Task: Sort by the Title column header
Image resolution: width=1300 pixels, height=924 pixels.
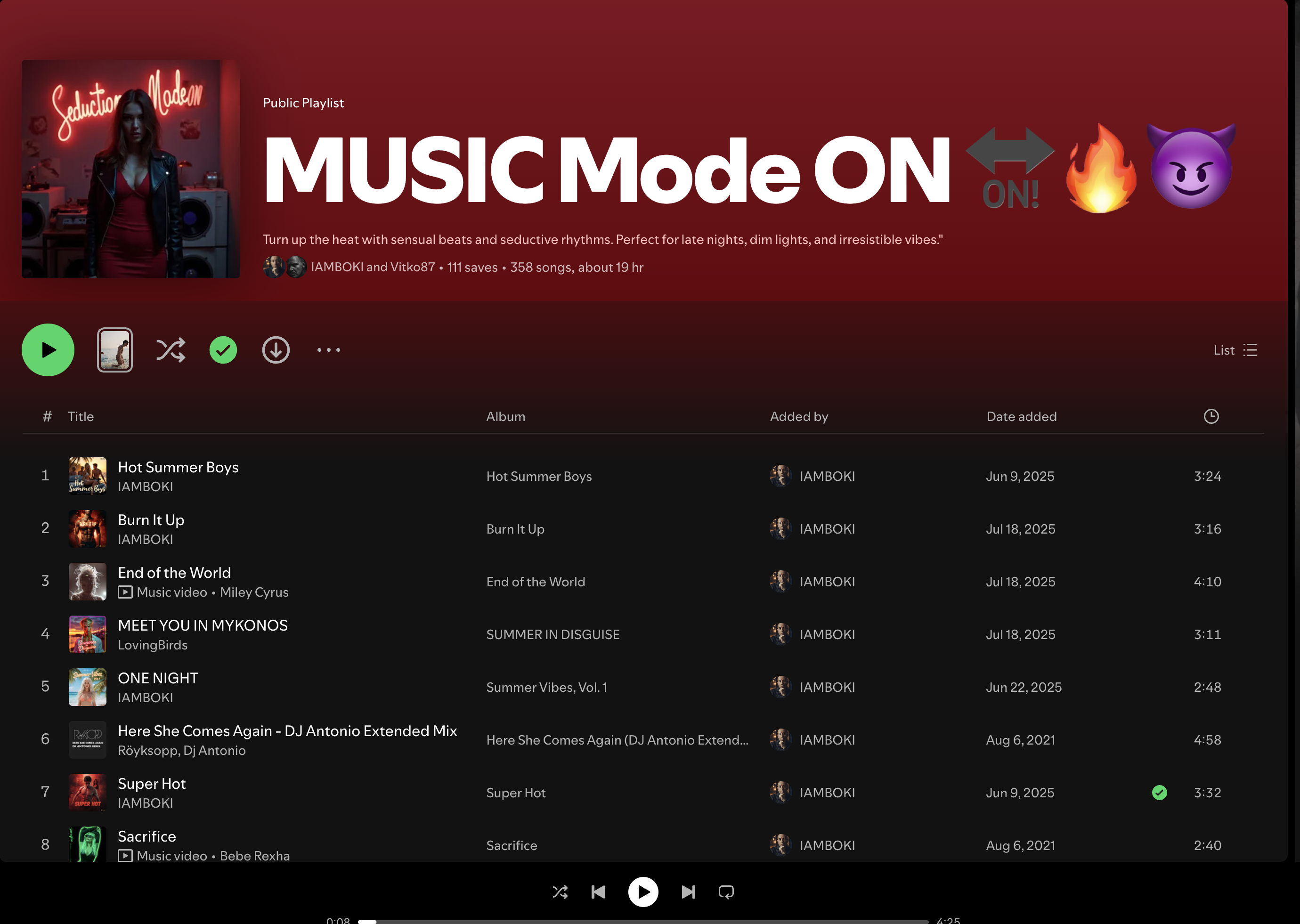Action: (x=81, y=416)
